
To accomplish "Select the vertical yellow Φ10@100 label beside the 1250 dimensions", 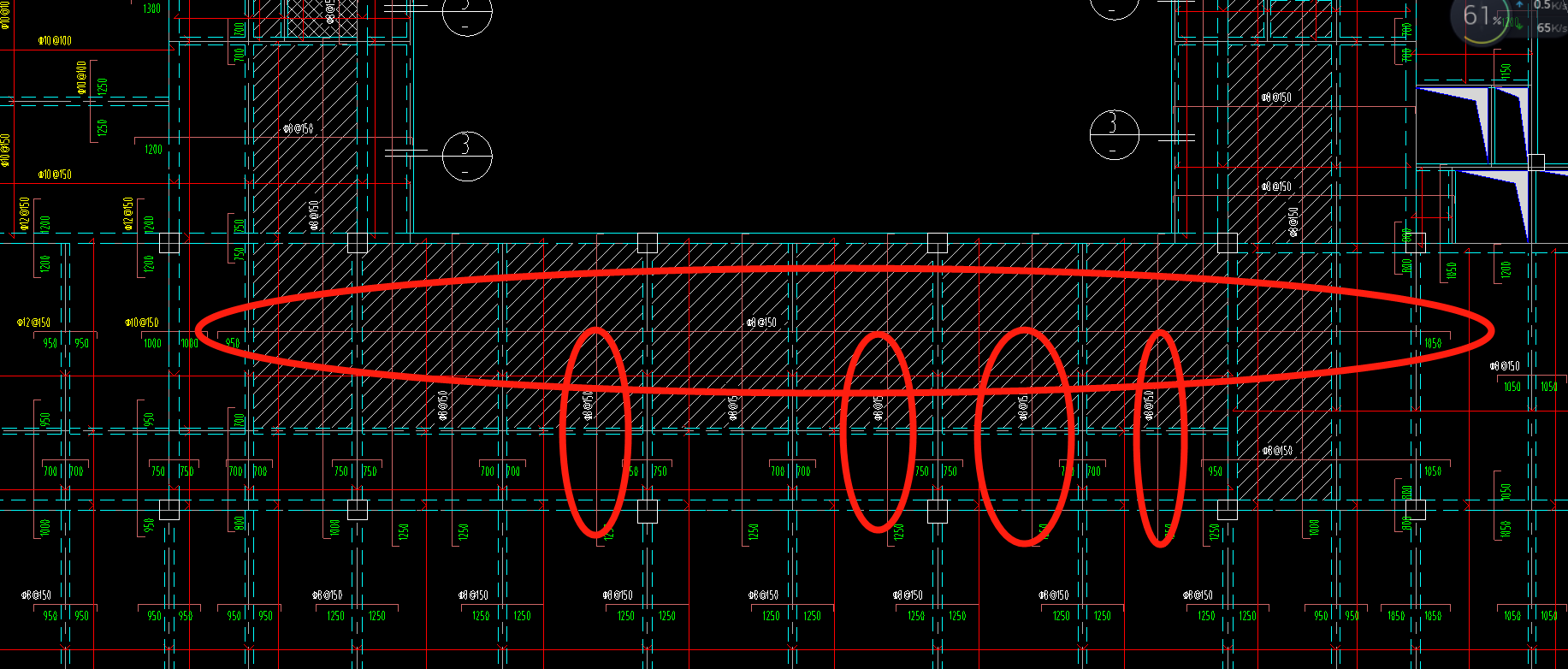I will tap(81, 78).
